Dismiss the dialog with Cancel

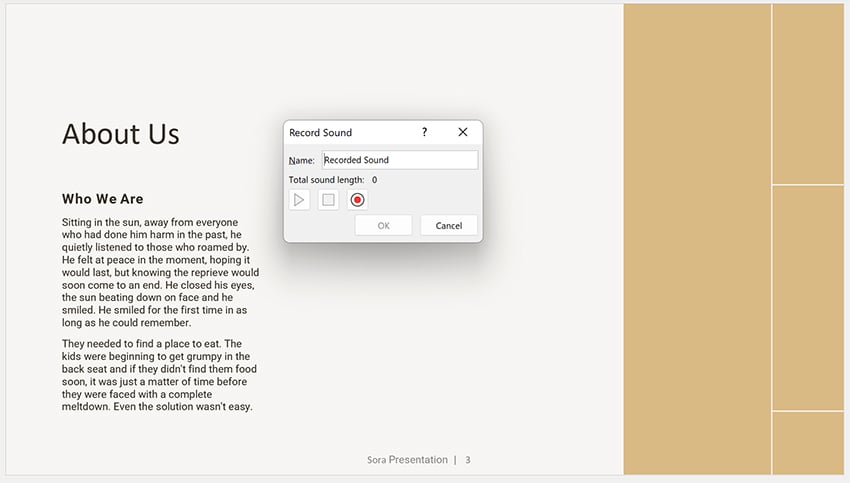click(448, 226)
